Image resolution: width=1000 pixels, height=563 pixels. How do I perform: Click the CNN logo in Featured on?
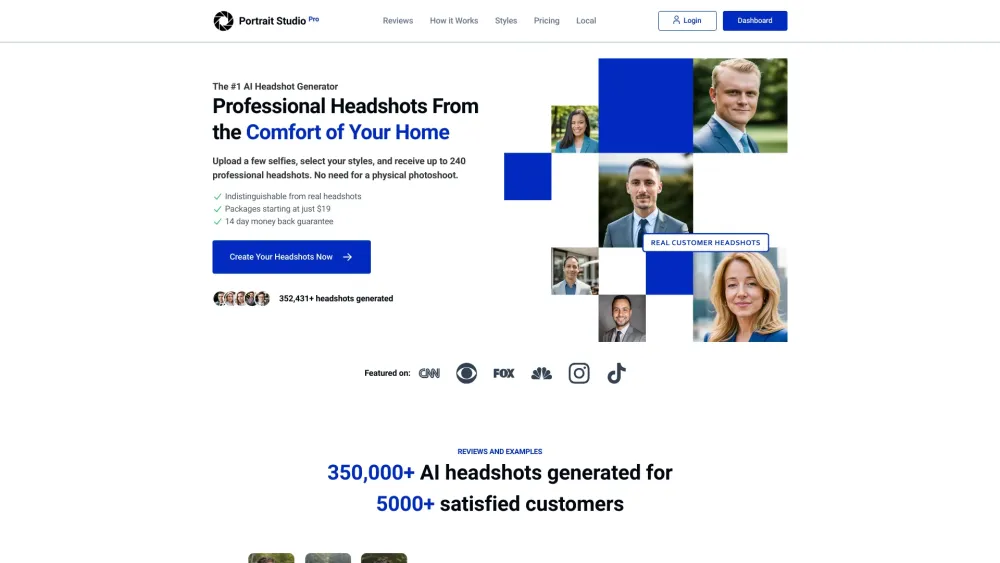[429, 373]
